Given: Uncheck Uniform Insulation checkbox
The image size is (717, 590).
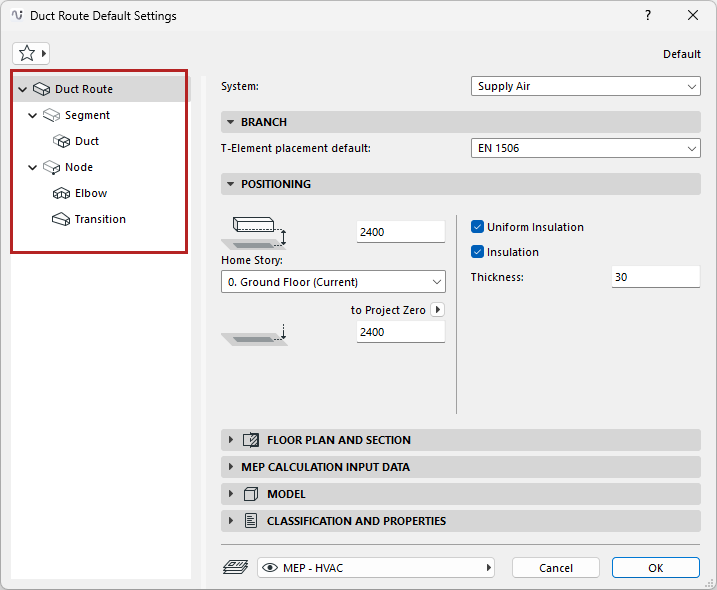Looking at the screenshot, I should pos(477,227).
